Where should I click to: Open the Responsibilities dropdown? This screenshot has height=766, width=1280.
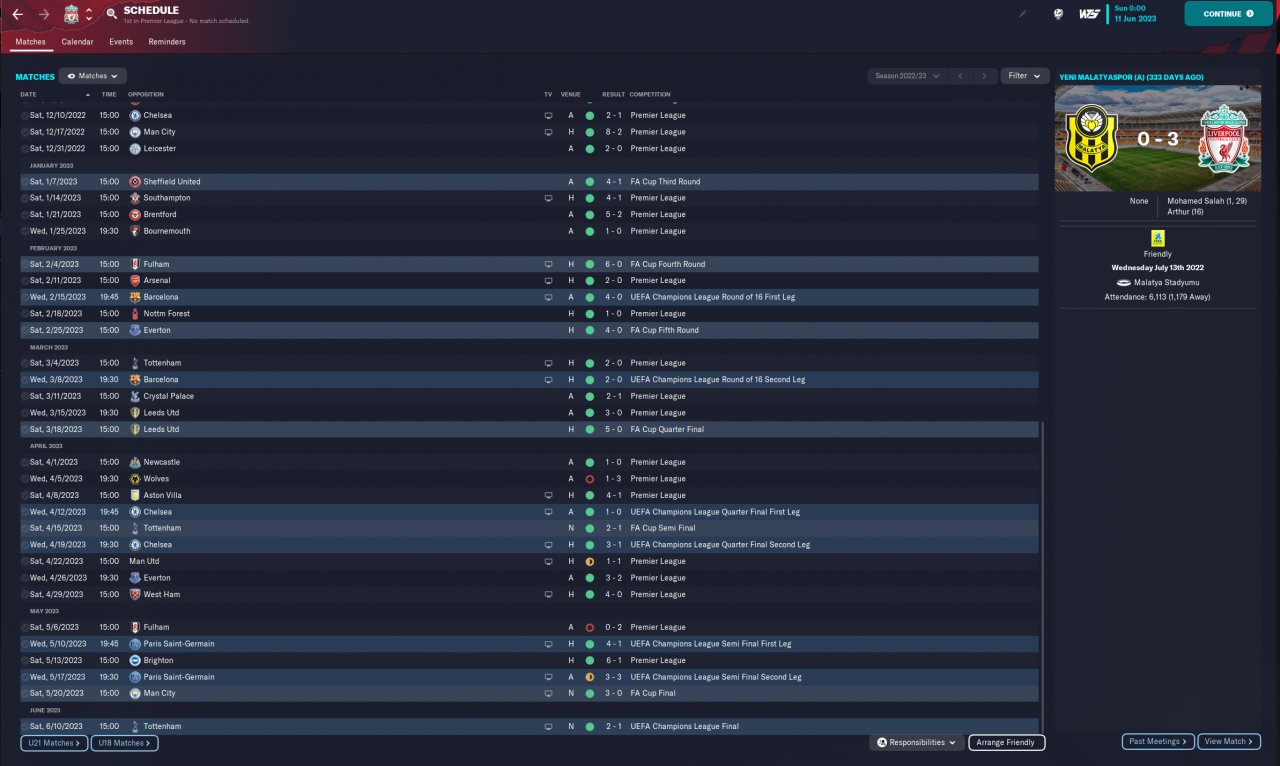coord(917,743)
